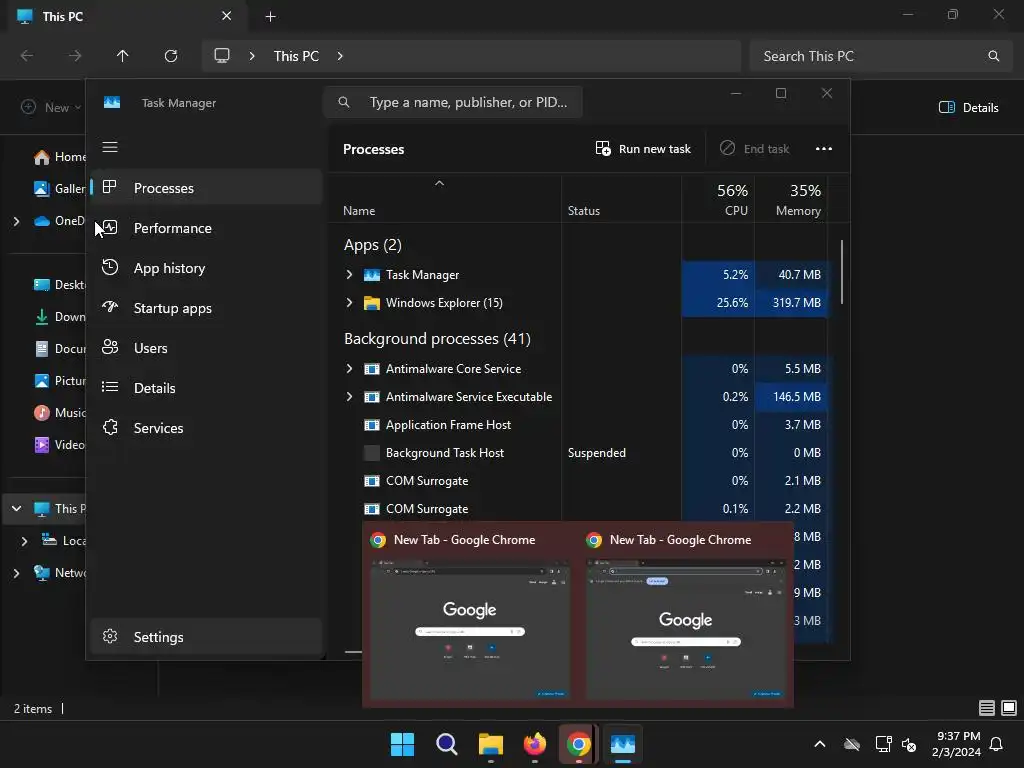Open the App history page
Image resolution: width=1024 pixels, height=768 pixels.
[x=206, y=268]
